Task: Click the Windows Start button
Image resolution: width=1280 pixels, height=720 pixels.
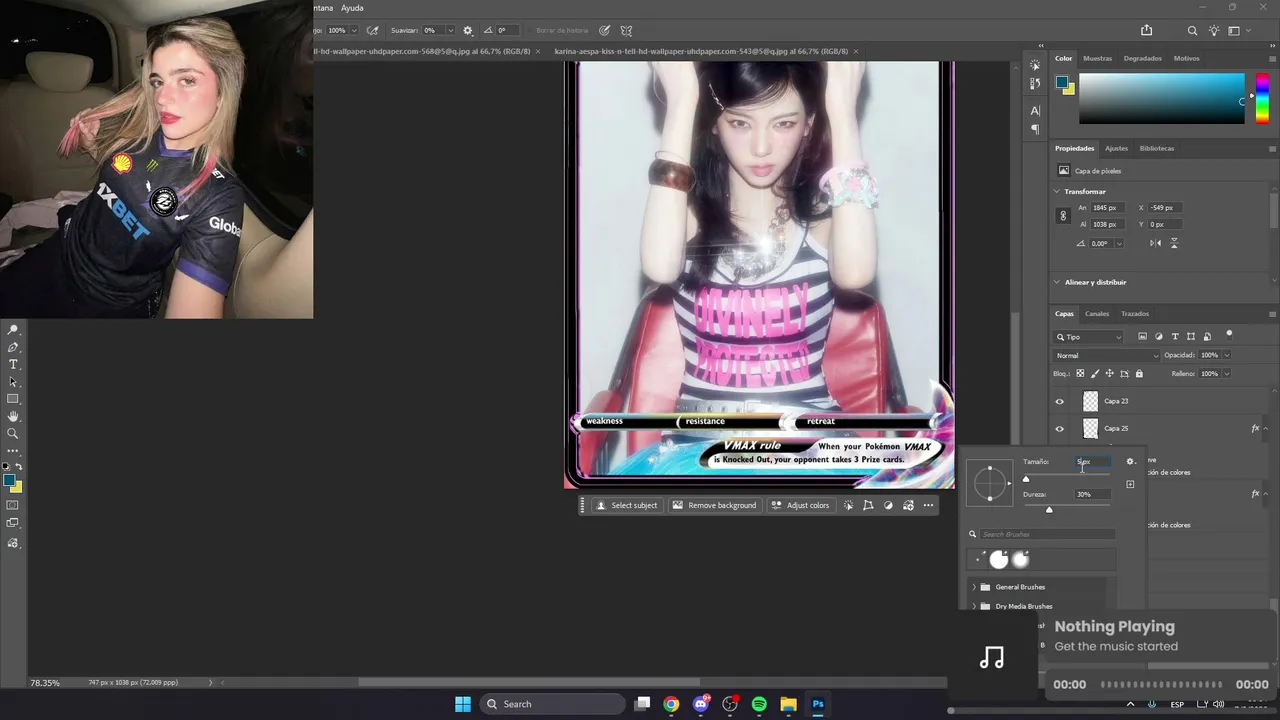Action: coord(463,704)
